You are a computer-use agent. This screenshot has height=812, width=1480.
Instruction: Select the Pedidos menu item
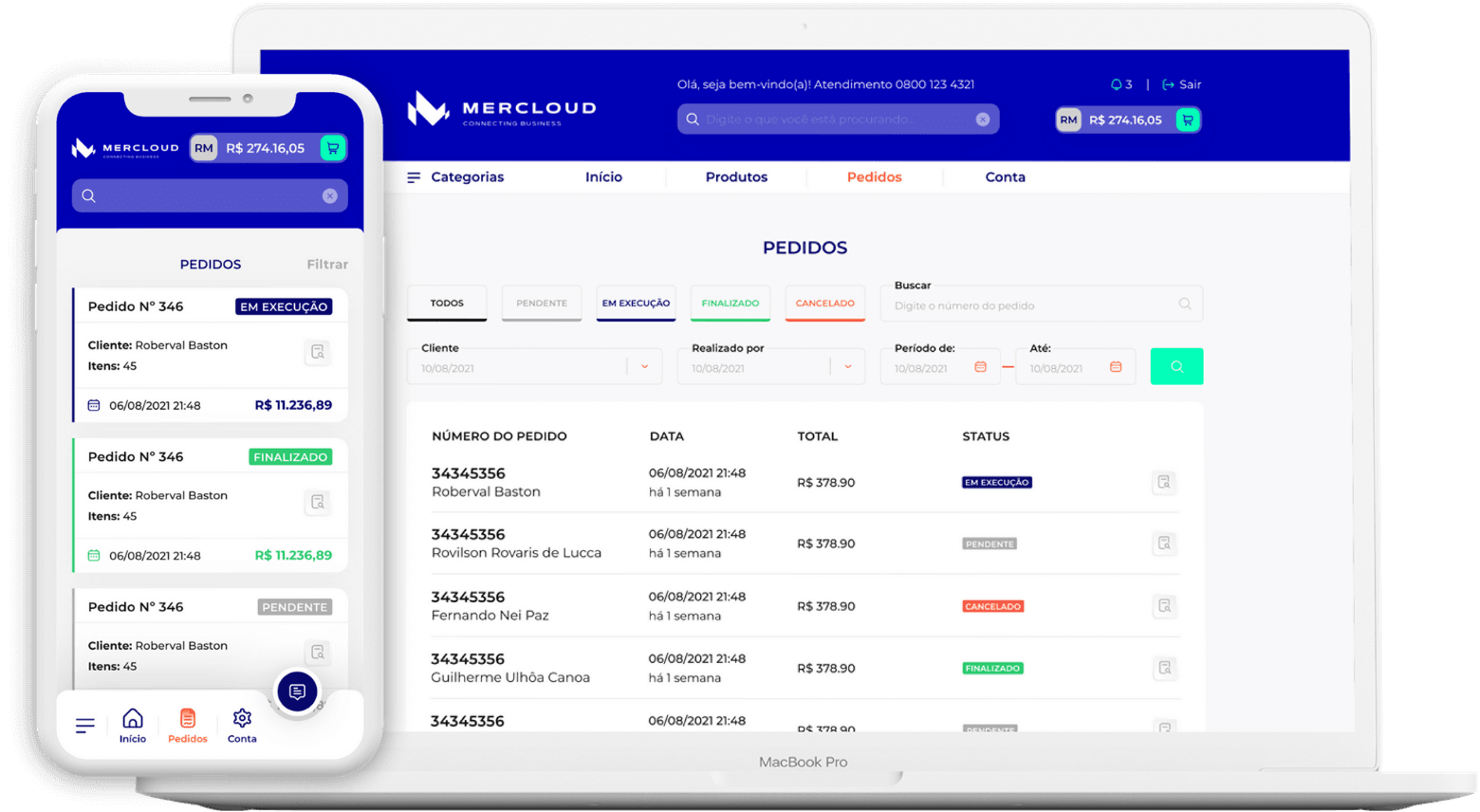coord(874,177)
